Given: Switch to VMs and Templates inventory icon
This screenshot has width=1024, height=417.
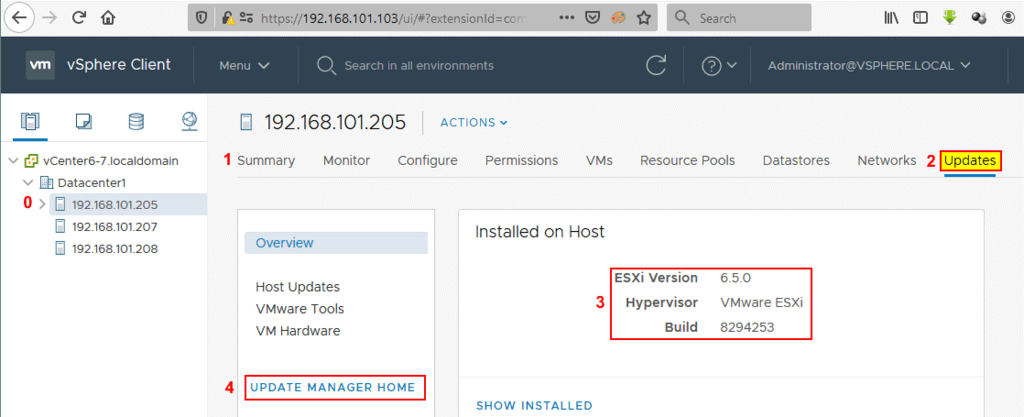Looking at the screenshot, I should pyautogui.click(x=84, y=121).
